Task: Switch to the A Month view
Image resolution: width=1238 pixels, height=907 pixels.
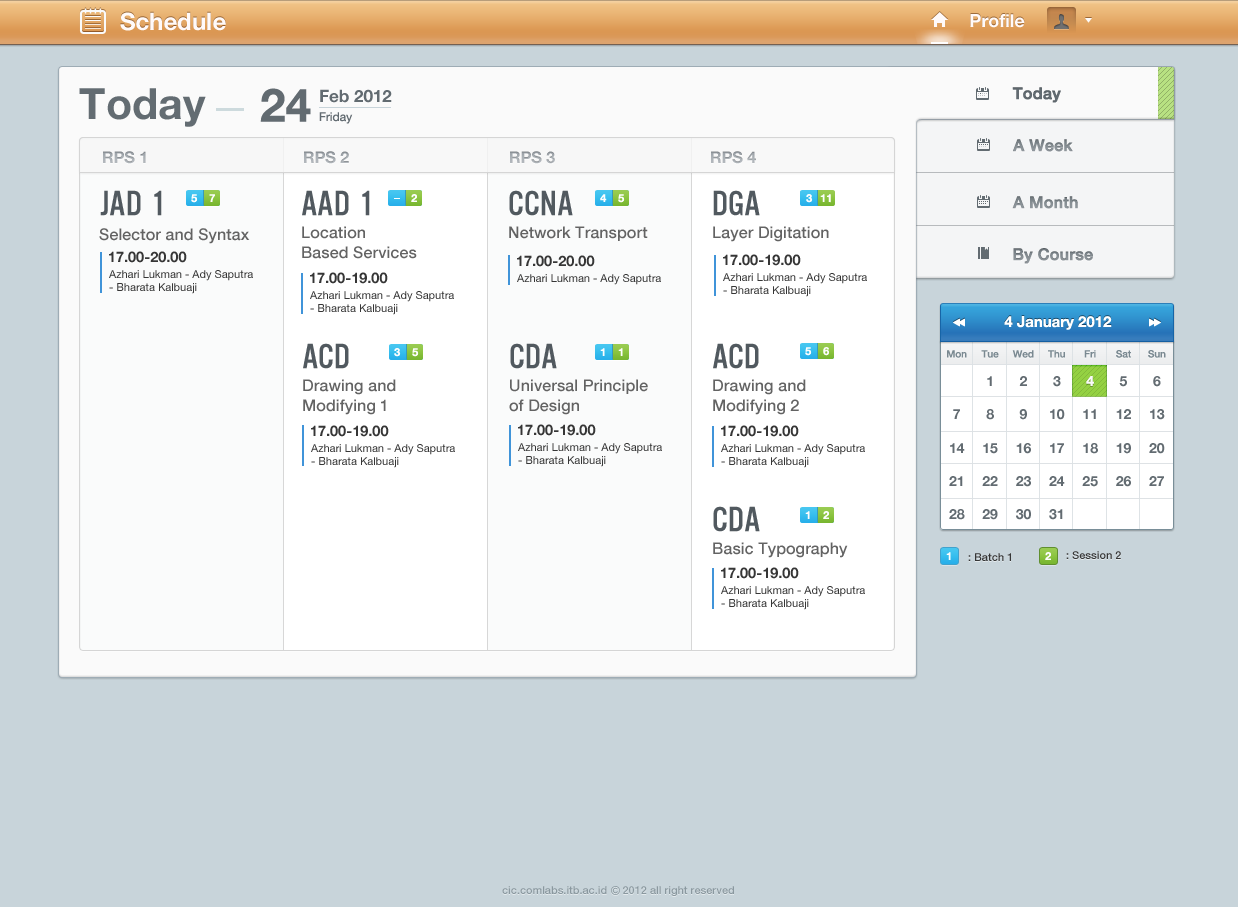Action: [1045, 200]
